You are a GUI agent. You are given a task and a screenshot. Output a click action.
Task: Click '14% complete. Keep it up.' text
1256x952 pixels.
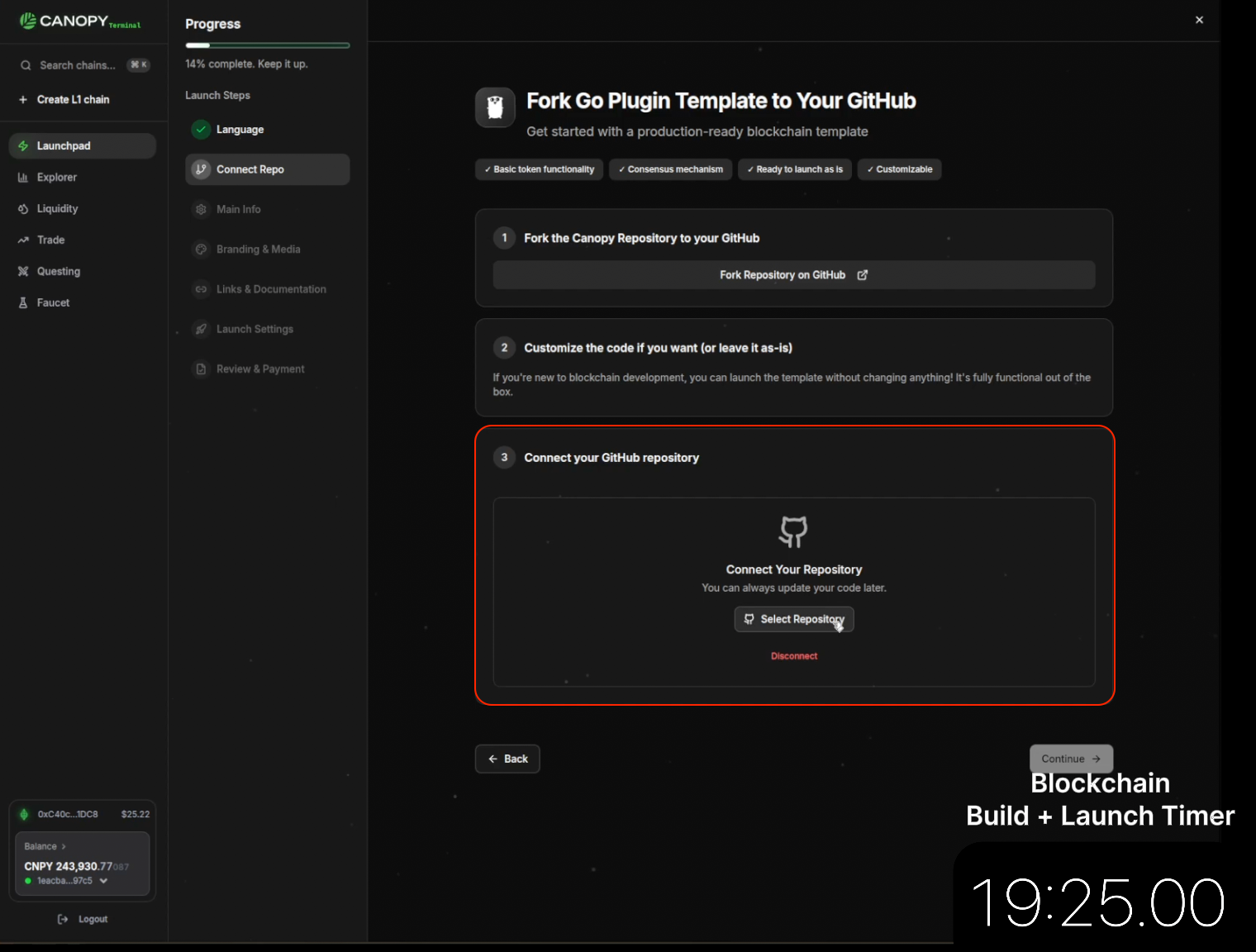(246, 64)
